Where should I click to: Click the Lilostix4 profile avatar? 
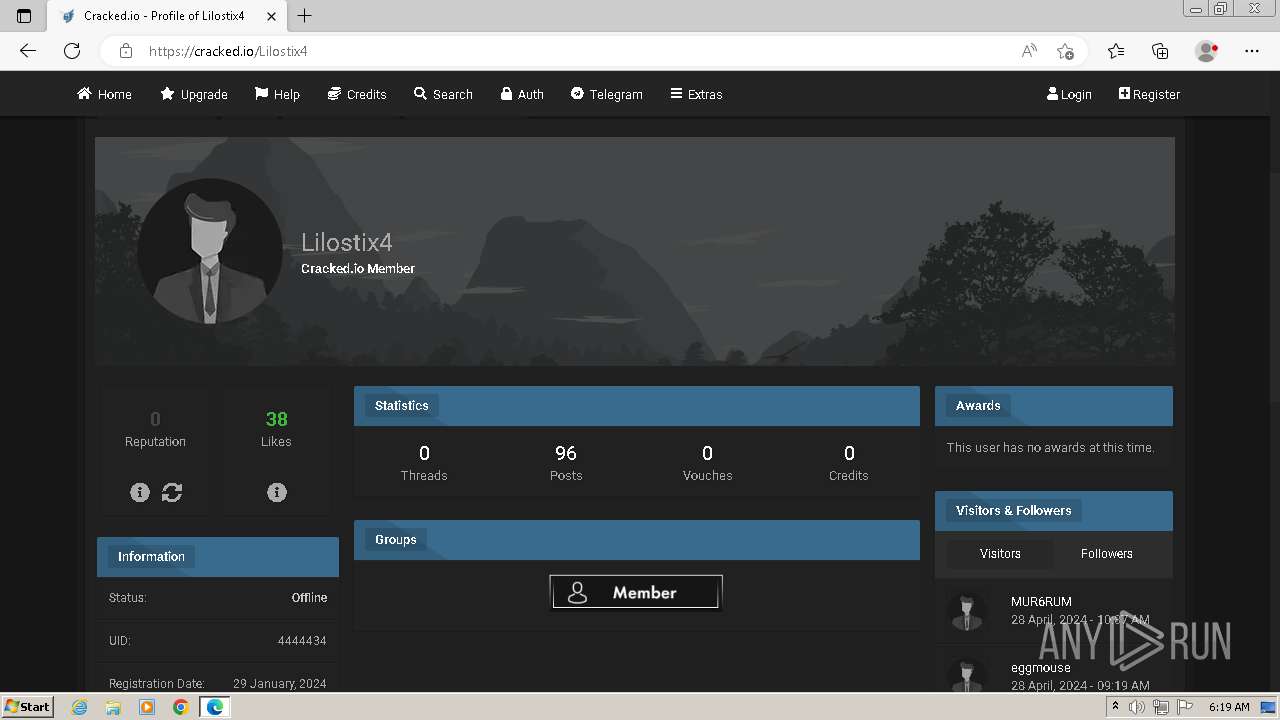pyautogui.click(x=209, y=251)
